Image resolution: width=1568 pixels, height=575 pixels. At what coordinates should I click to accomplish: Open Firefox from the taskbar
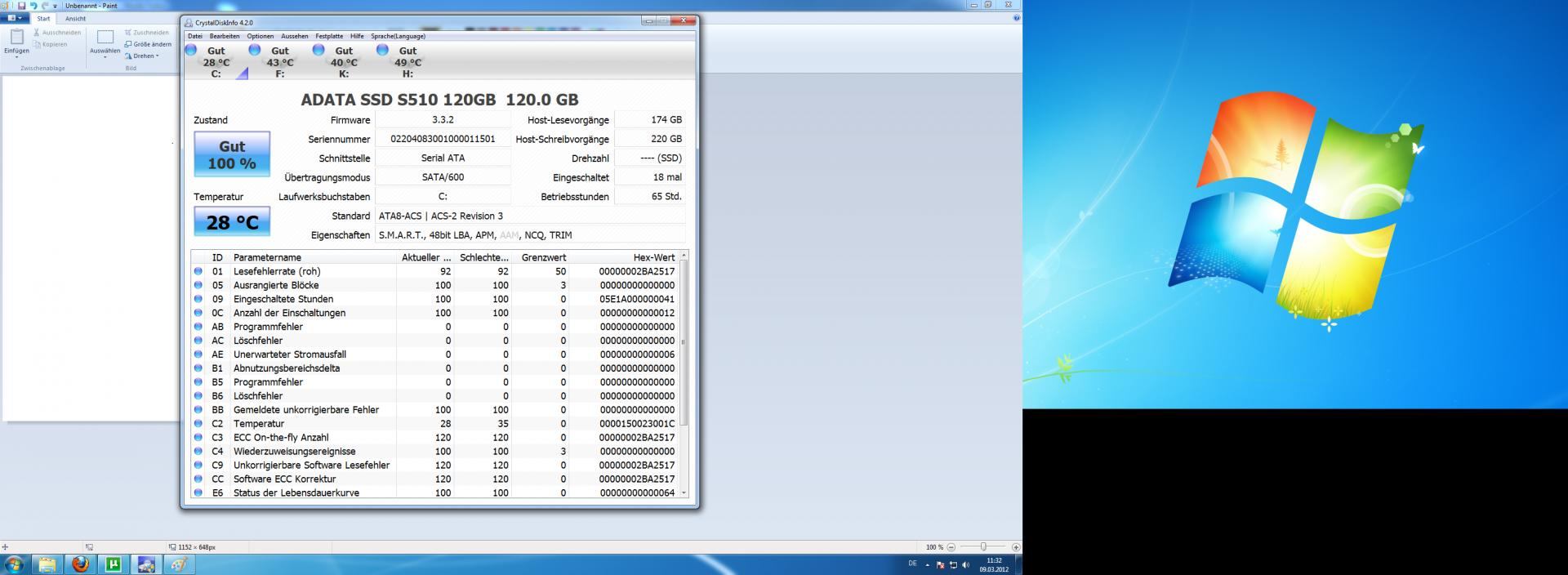(x=80, y=564)
